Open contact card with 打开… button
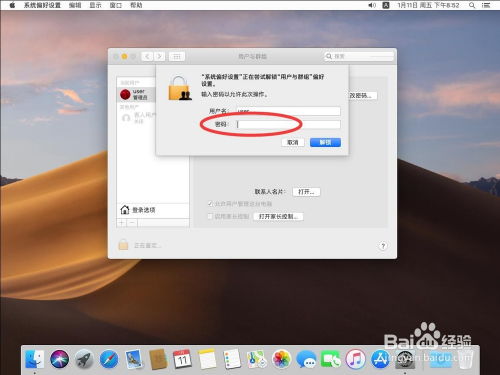The image size is (500, 375). point(306,192)
